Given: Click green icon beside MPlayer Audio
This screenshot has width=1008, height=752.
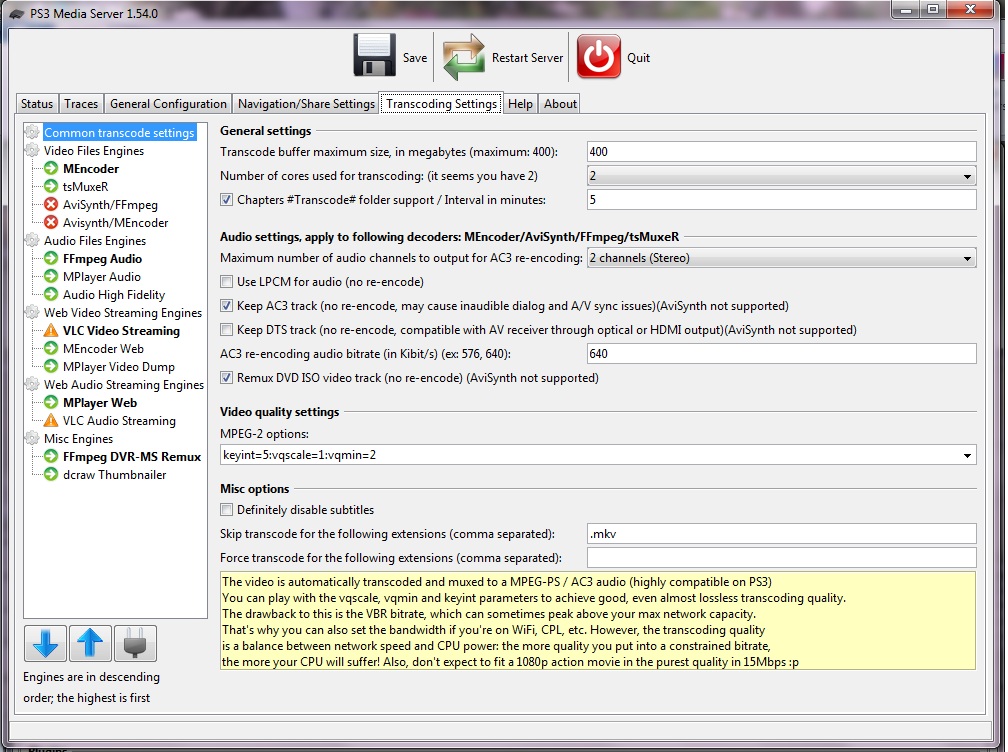Looking at the screenshot, I should coord(51,276).
